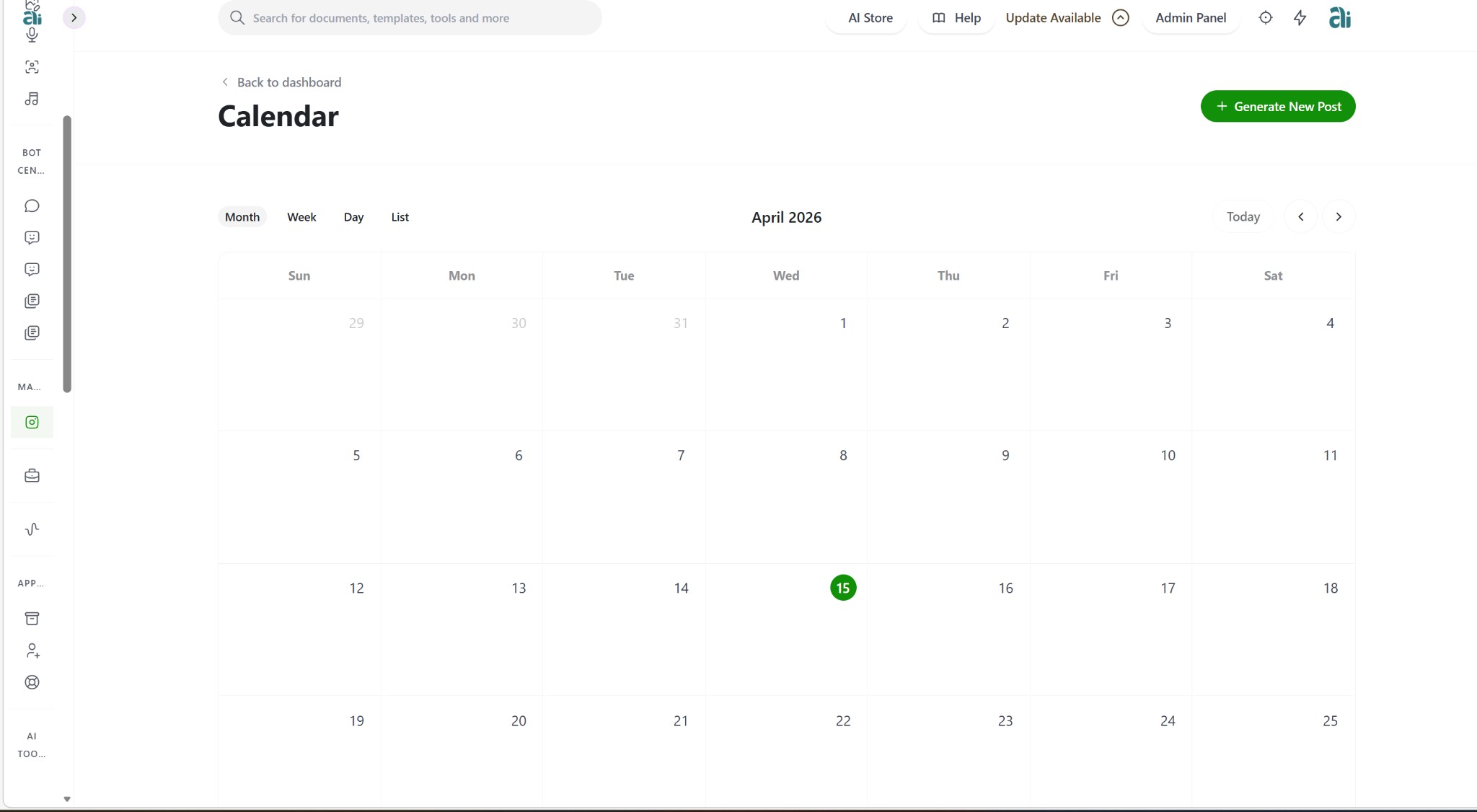Expand the sidebar with the chevron arrow
The image size is (1477, 812).
pos(74,17)
